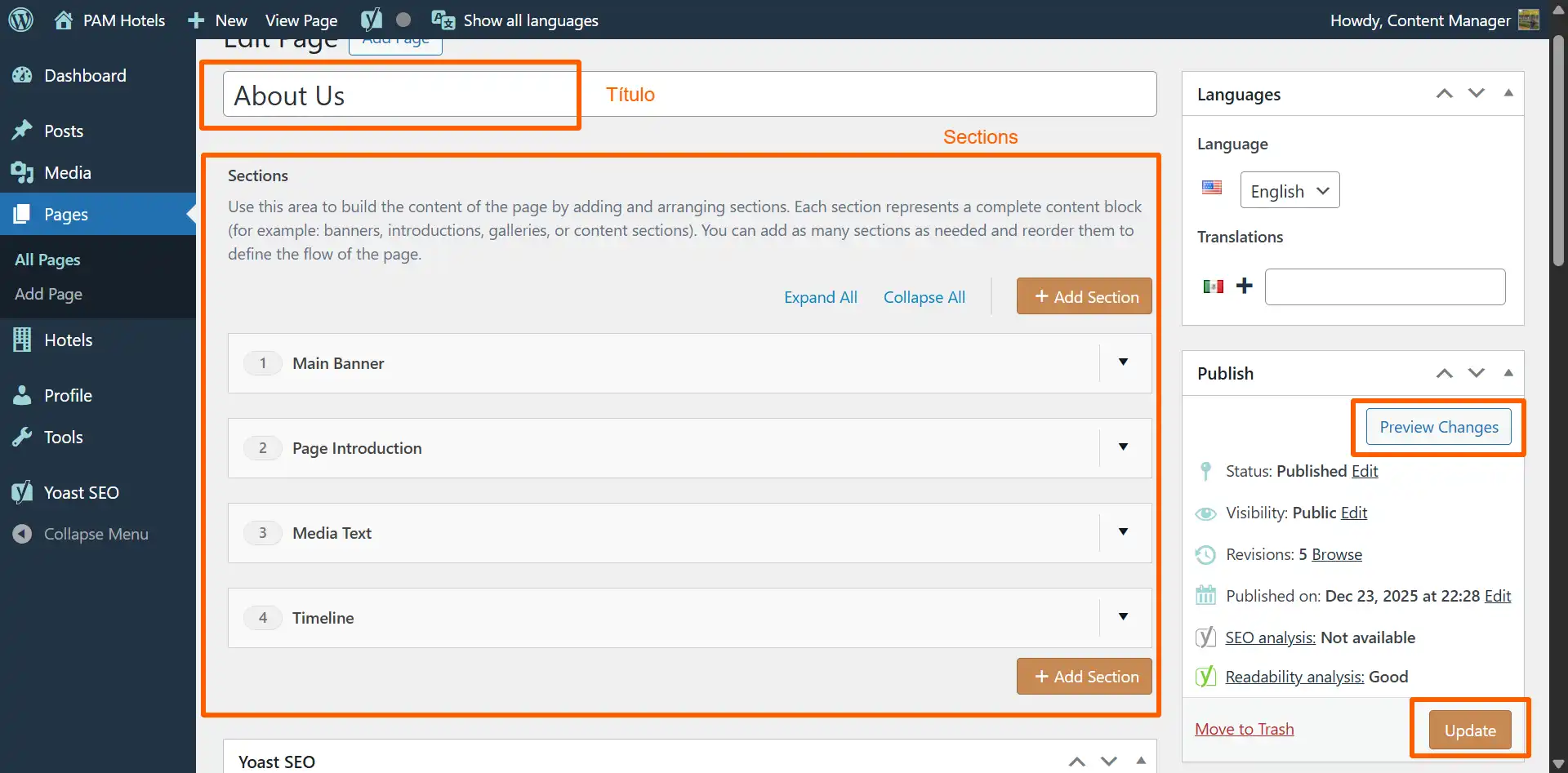Click the Content Manager avatar image

click(1529, 20)
